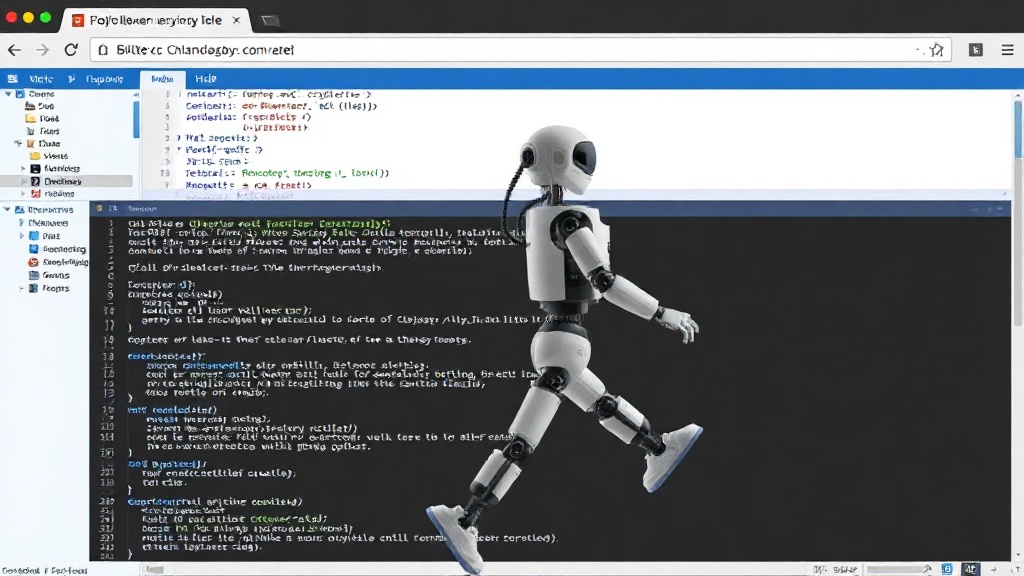Expand the last row of the upper file tree
Image resolution: width=1024 pixels, height=576 pixels.
click(x=24, y=193)
